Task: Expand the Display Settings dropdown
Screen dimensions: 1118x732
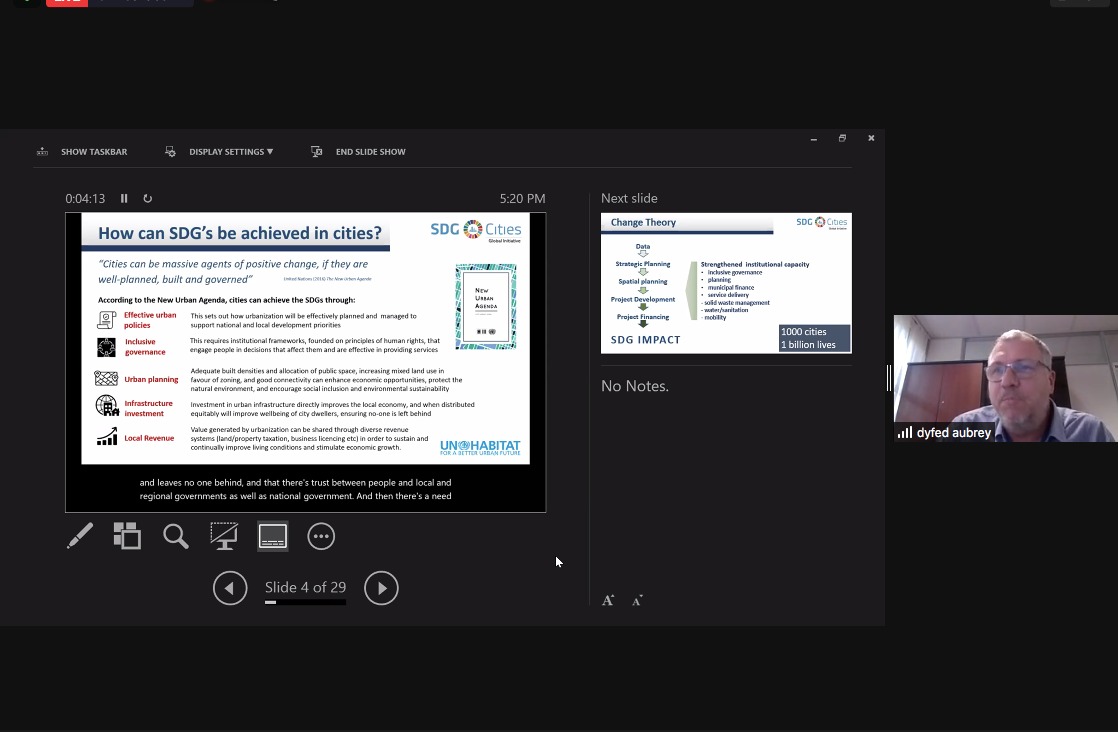Action: pyautogui.click(x=219, y=152)
